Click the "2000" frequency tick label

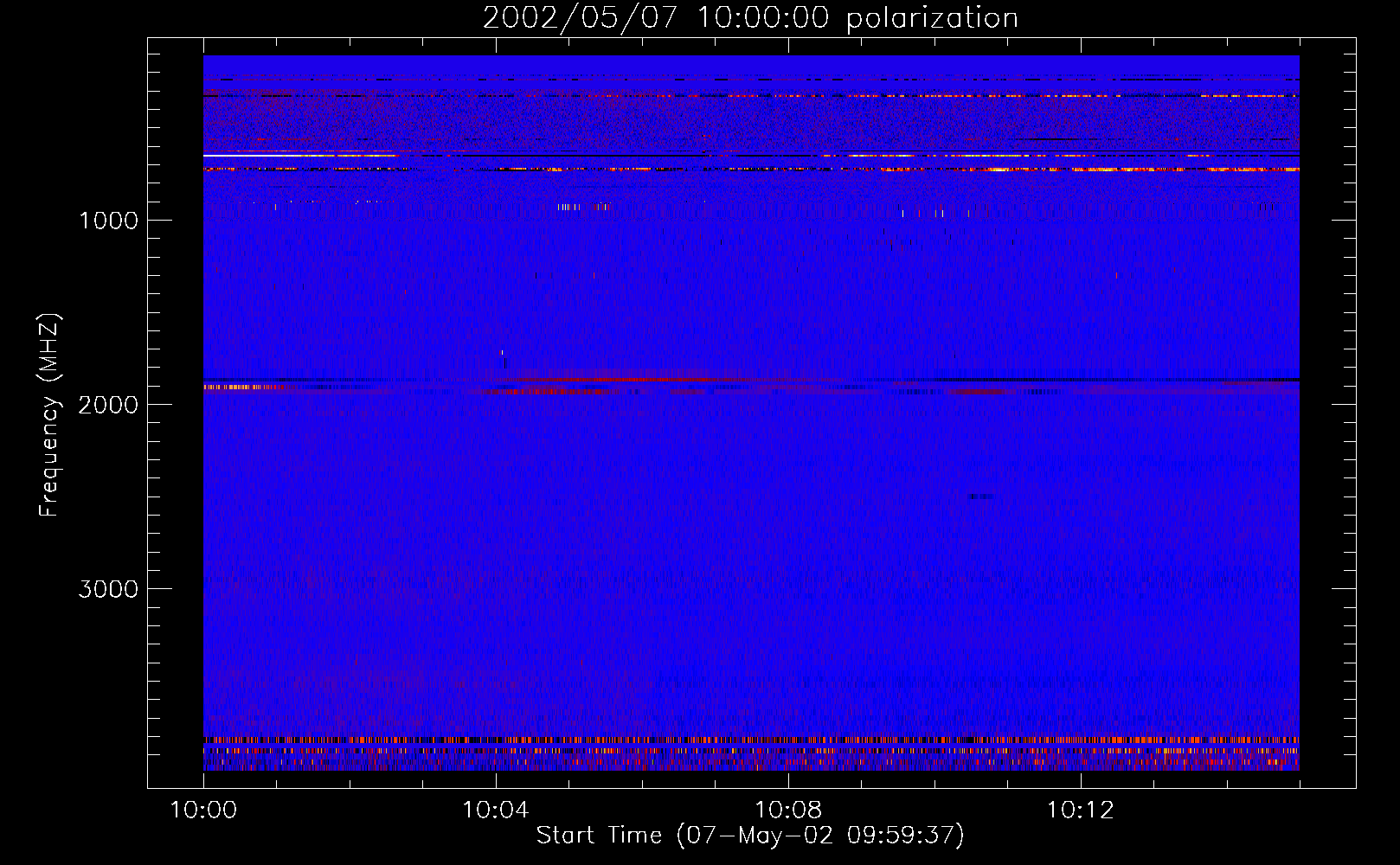tap(108, 405)
